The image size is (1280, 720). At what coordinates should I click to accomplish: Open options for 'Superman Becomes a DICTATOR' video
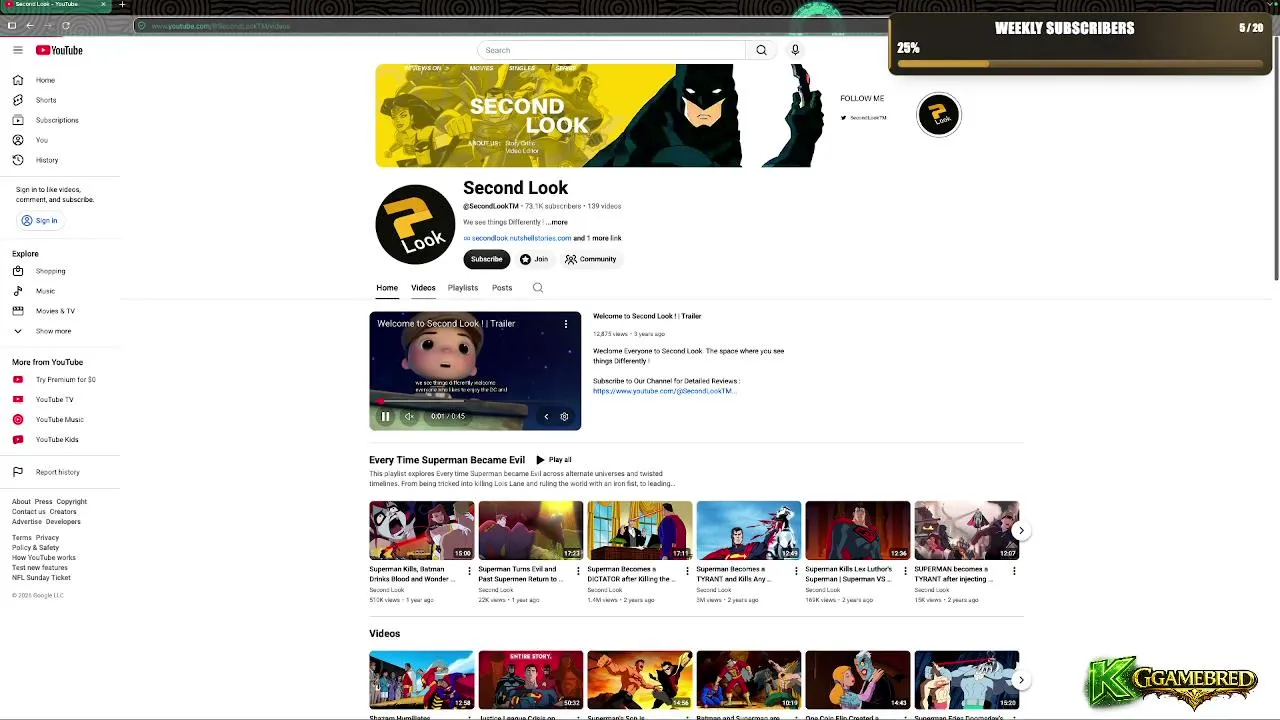(x=687, y=571)
